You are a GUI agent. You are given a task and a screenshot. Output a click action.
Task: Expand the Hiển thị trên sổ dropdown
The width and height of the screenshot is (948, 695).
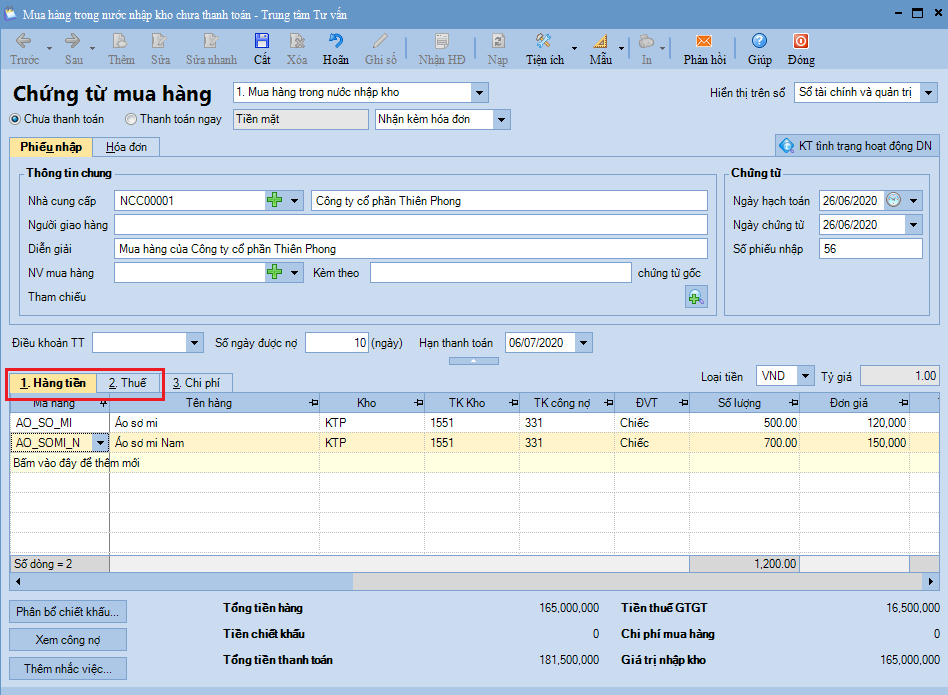point(929,92)
